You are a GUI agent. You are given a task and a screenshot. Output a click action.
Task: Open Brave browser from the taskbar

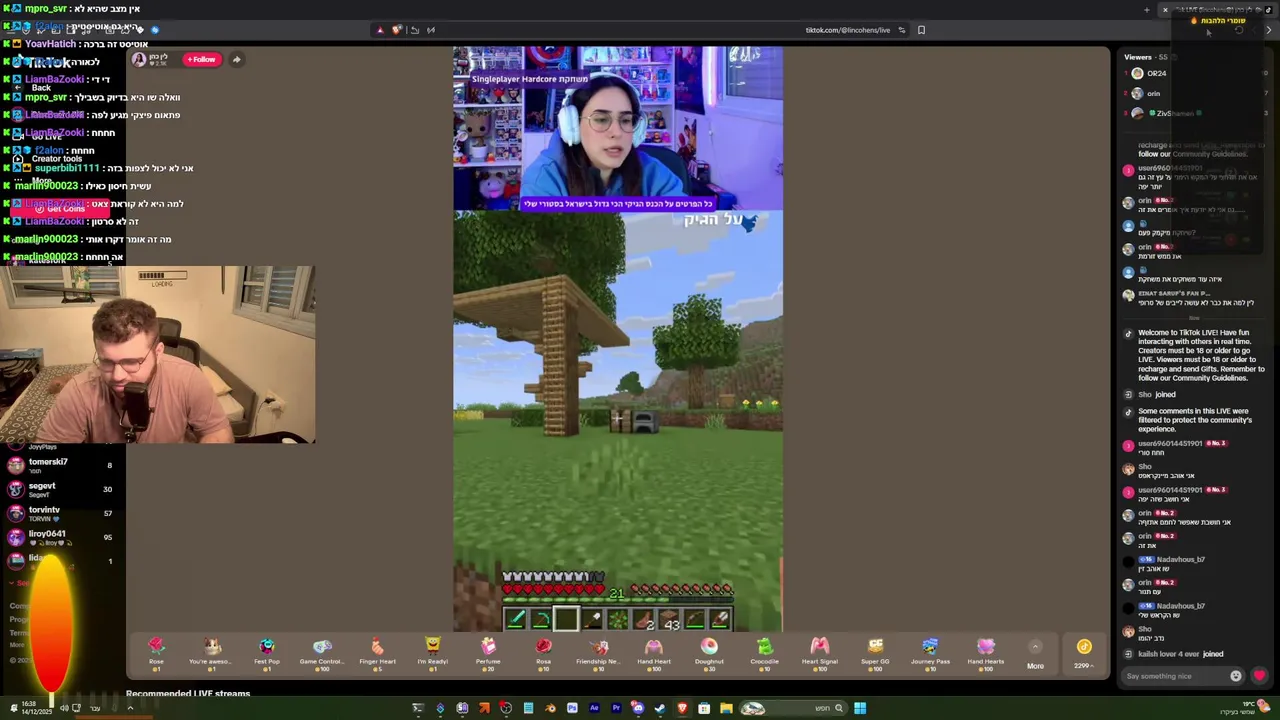click(x=682, y=708)
